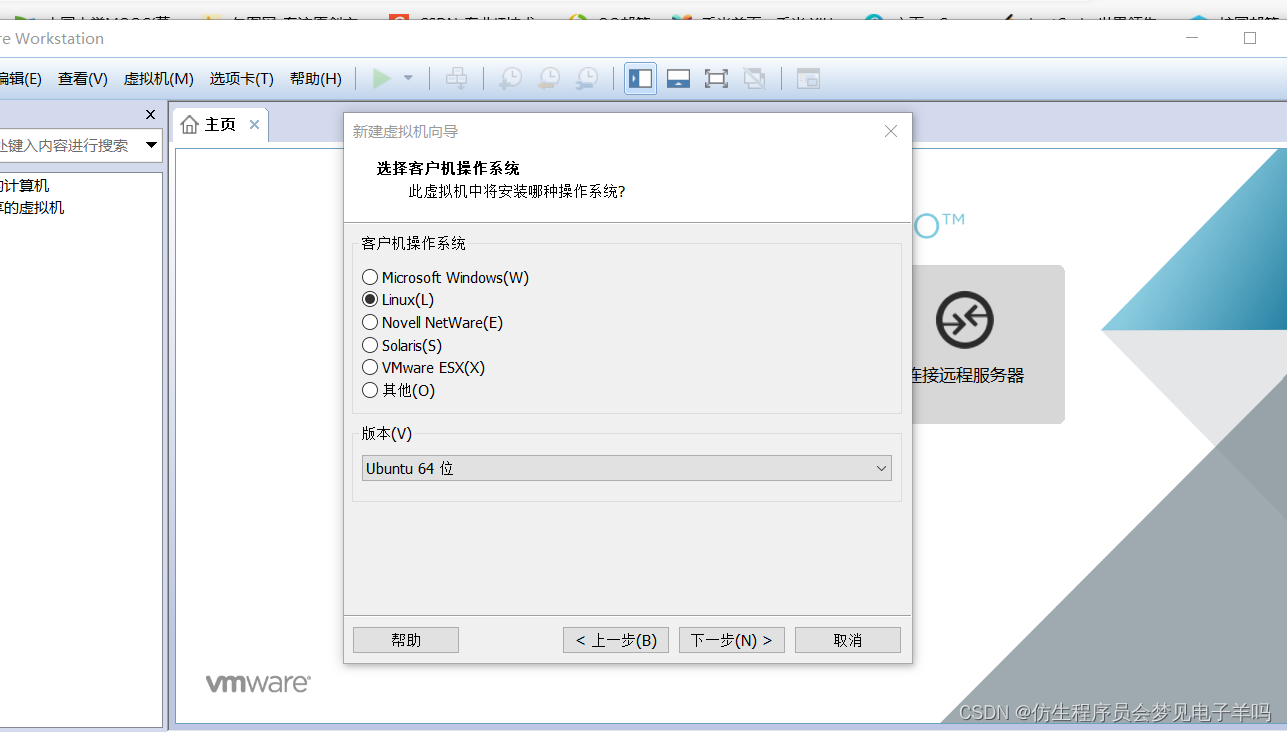Open the snapshot manager toolbar icon
Screen dimensions: 1287x732
coord(587,78)
